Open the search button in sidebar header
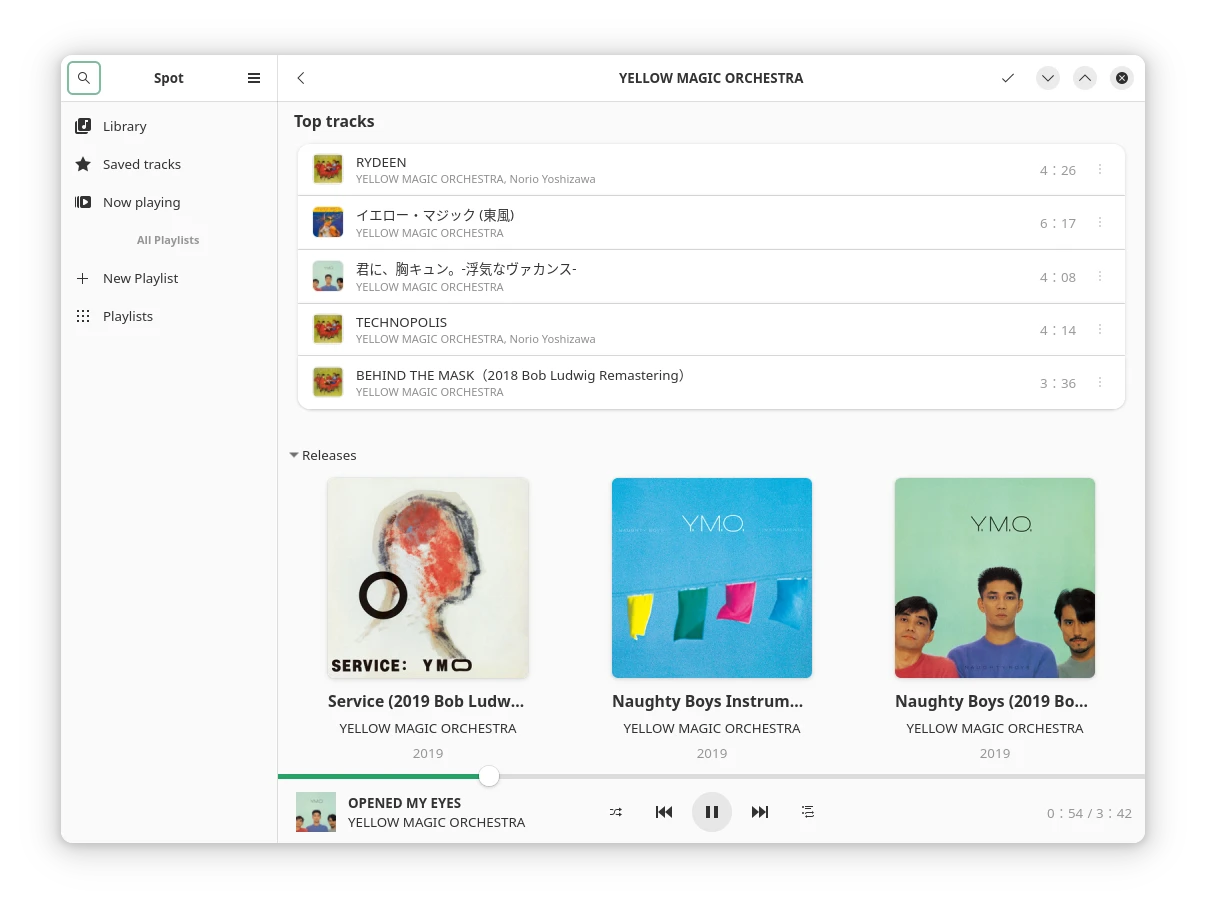 [x=84, y=78]
